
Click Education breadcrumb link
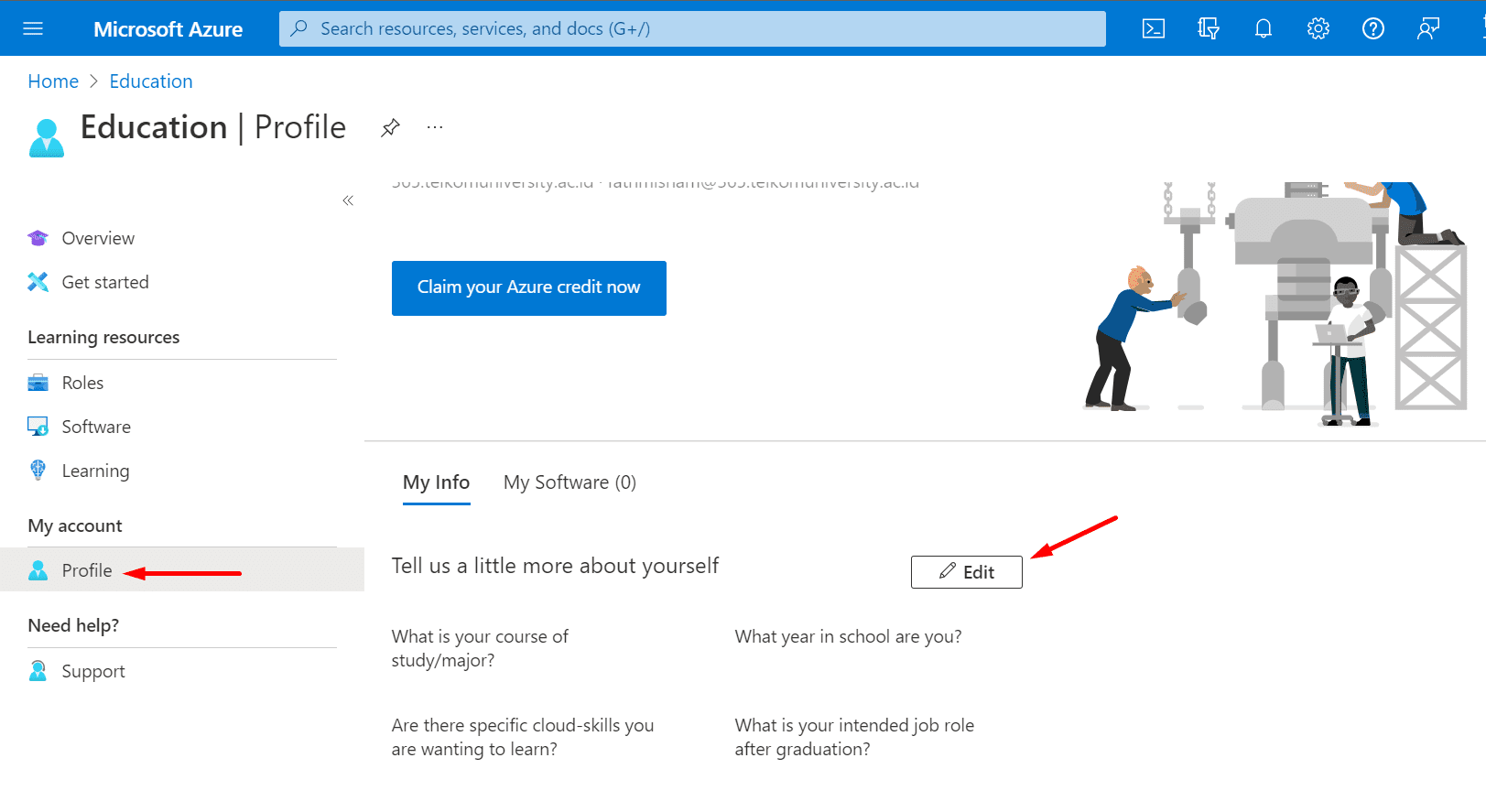click(x=151, y=81)
